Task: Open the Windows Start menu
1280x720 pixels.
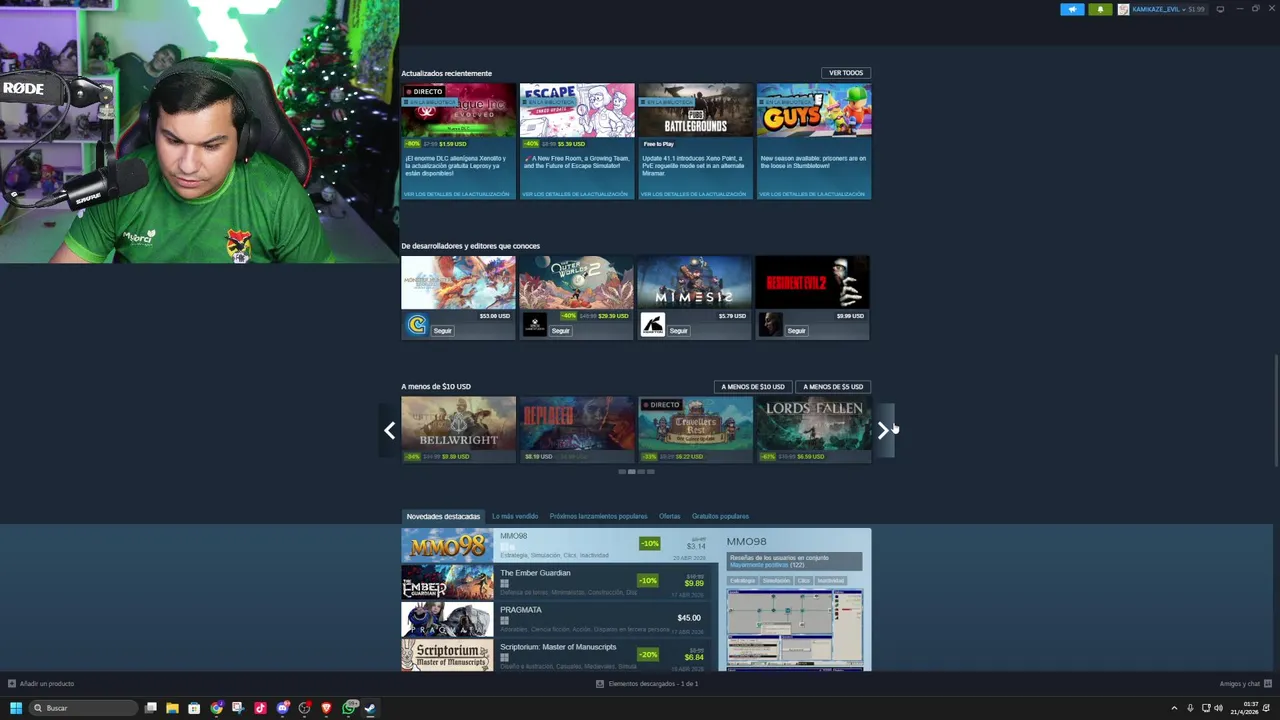Action: tap(15, 708)
